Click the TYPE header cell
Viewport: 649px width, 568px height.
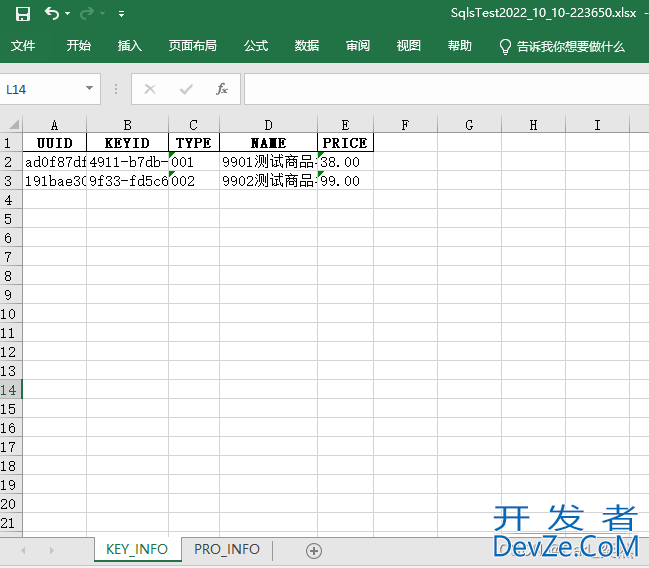[x=194, y=143]
